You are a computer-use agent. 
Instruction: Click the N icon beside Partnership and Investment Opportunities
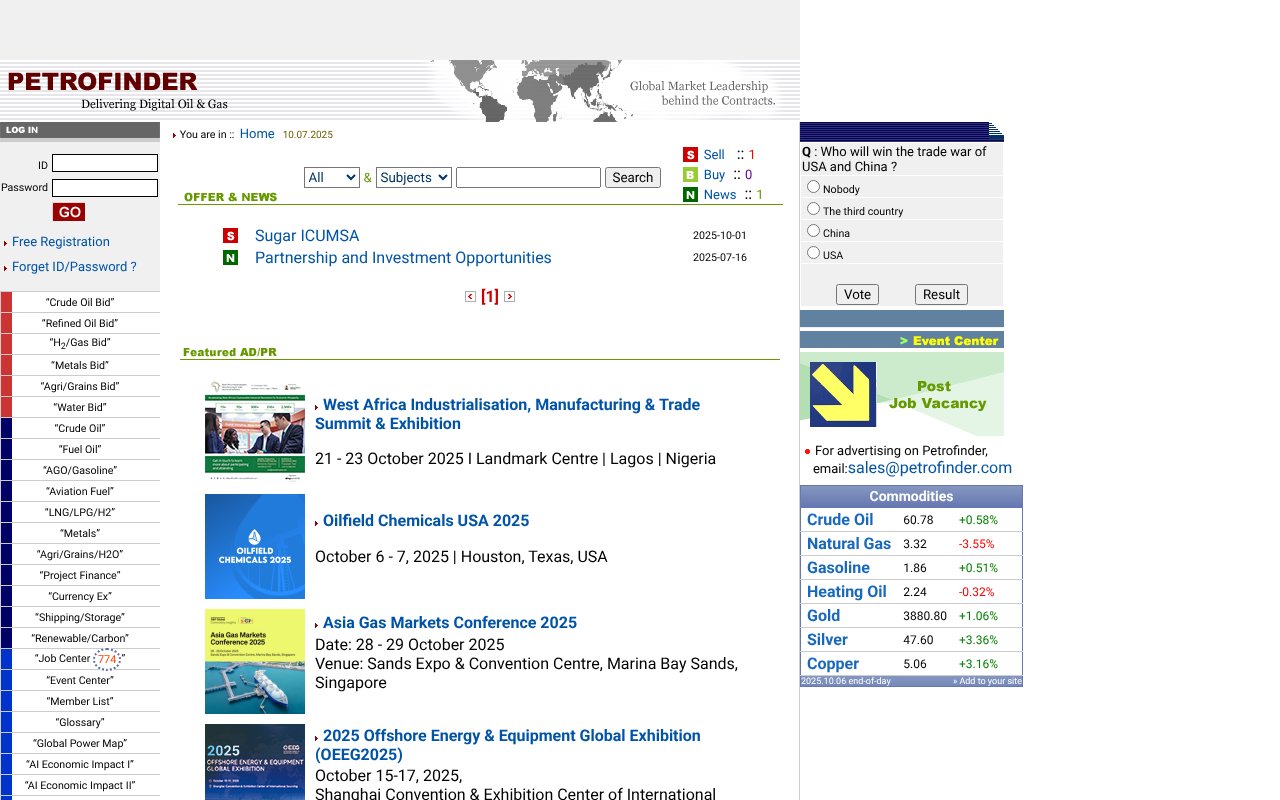[230, 257]
